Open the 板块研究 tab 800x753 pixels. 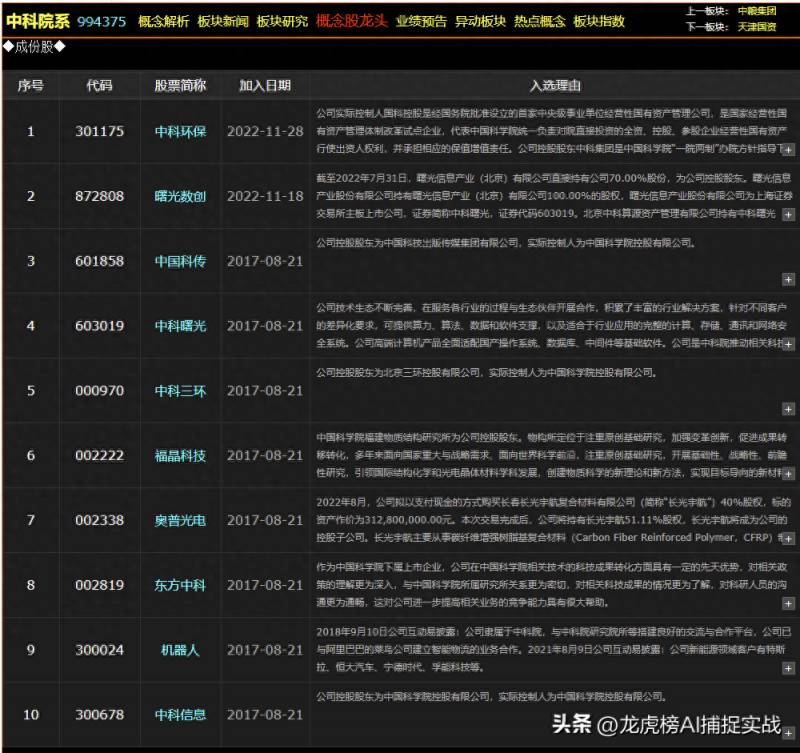point(282,21)
